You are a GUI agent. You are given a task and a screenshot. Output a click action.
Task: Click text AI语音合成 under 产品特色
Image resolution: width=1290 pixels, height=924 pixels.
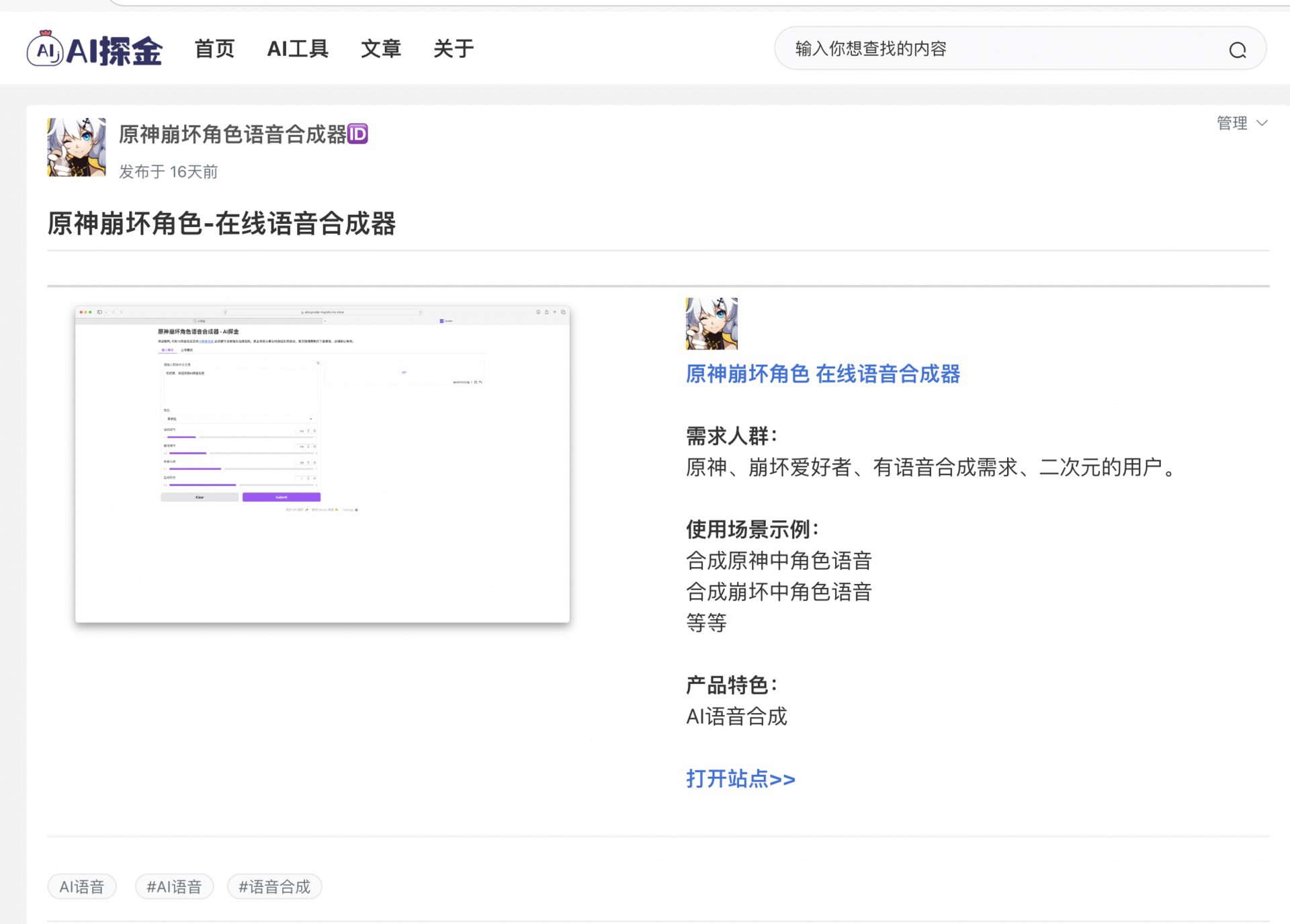pyautogui.click(x=736, y=716)
